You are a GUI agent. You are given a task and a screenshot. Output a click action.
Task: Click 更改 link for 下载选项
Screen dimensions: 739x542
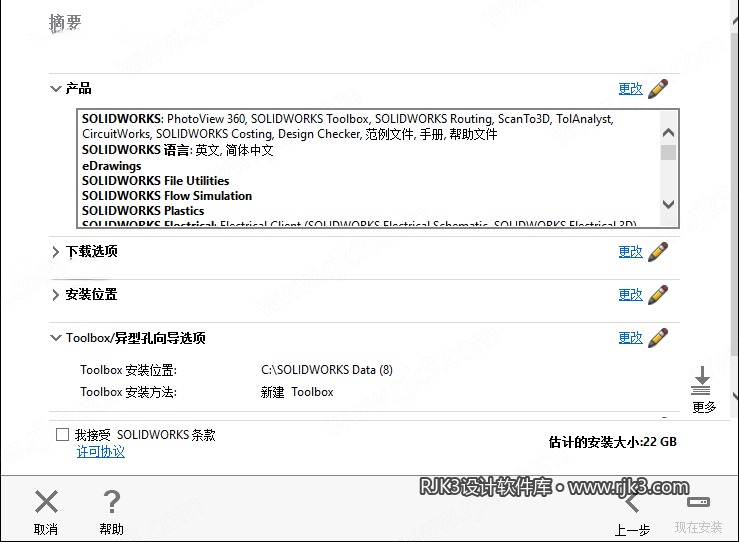(x=631, y=252)
